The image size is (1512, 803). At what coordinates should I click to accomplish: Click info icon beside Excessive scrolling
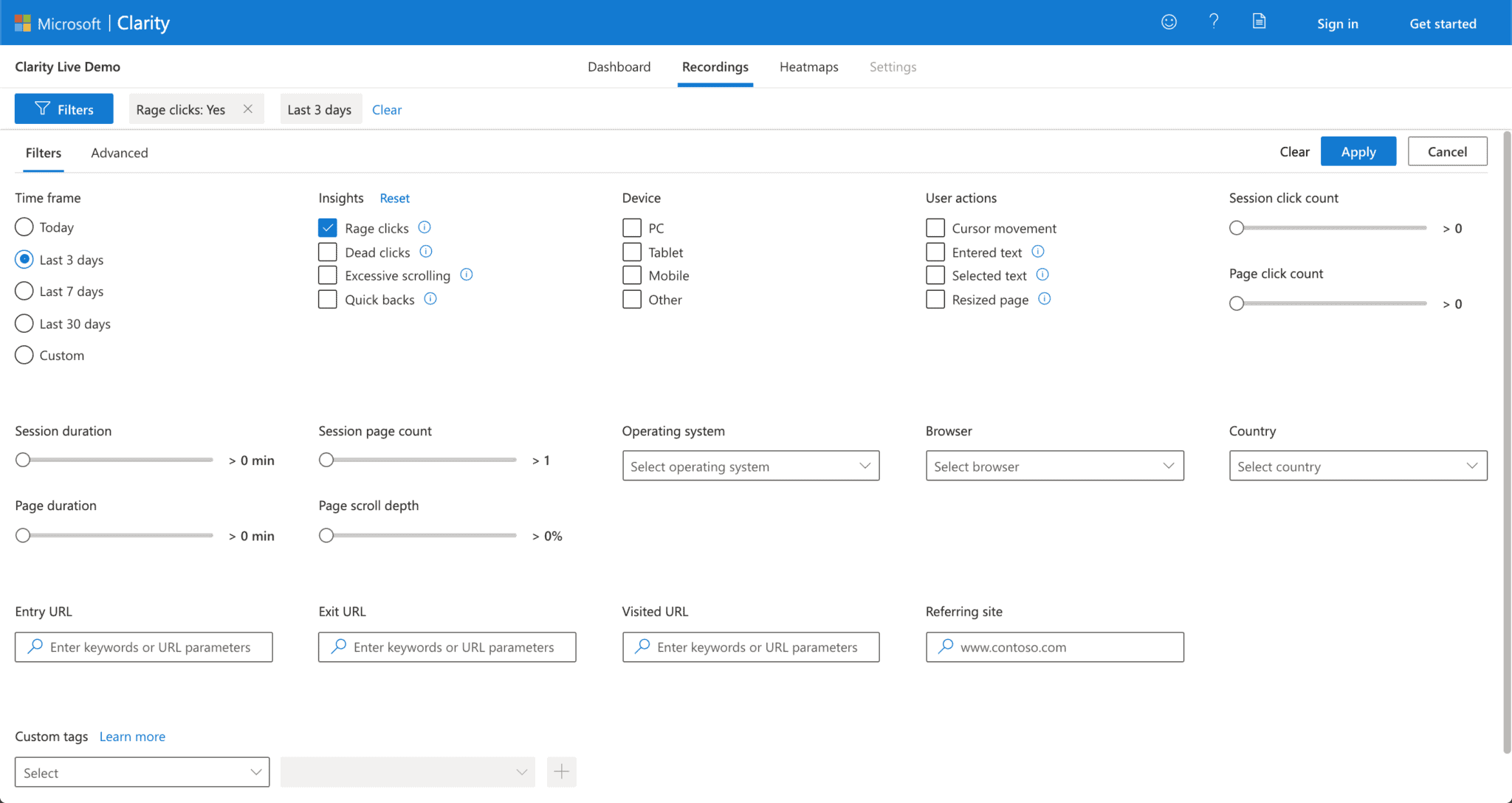coord(466,275)
